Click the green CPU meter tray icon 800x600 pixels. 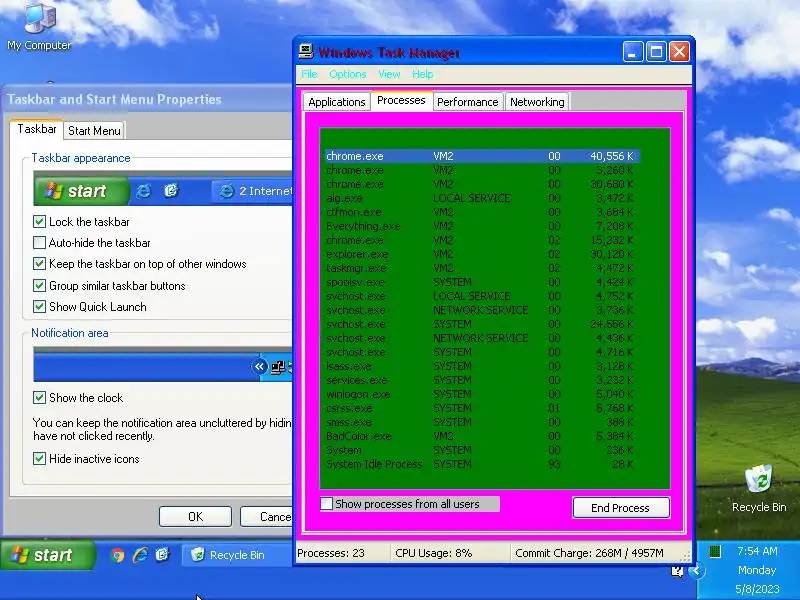715,551
